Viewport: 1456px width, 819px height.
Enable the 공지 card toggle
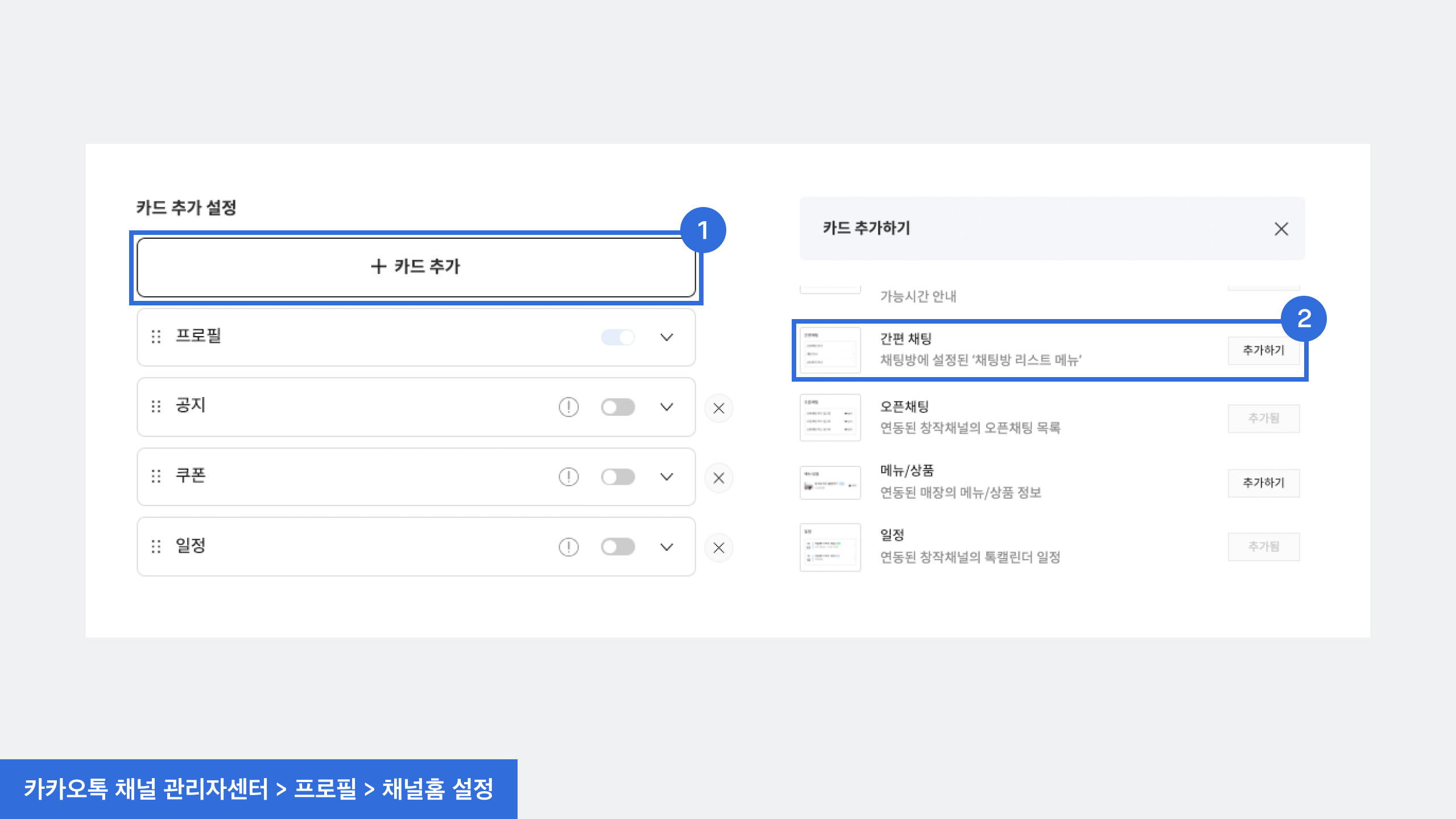(x=618, y=407)
